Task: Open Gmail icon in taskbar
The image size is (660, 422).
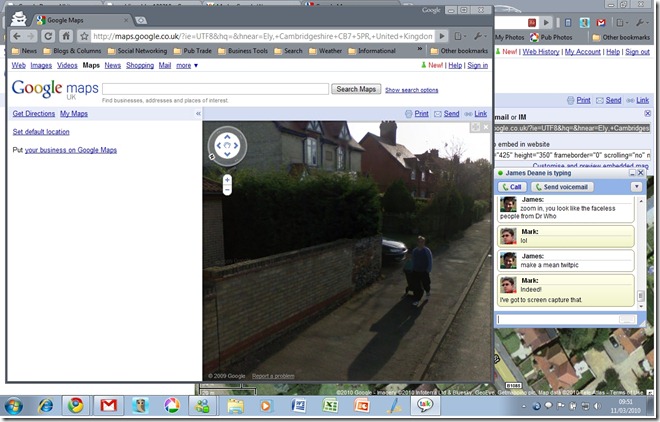Action: click(108, 406)
